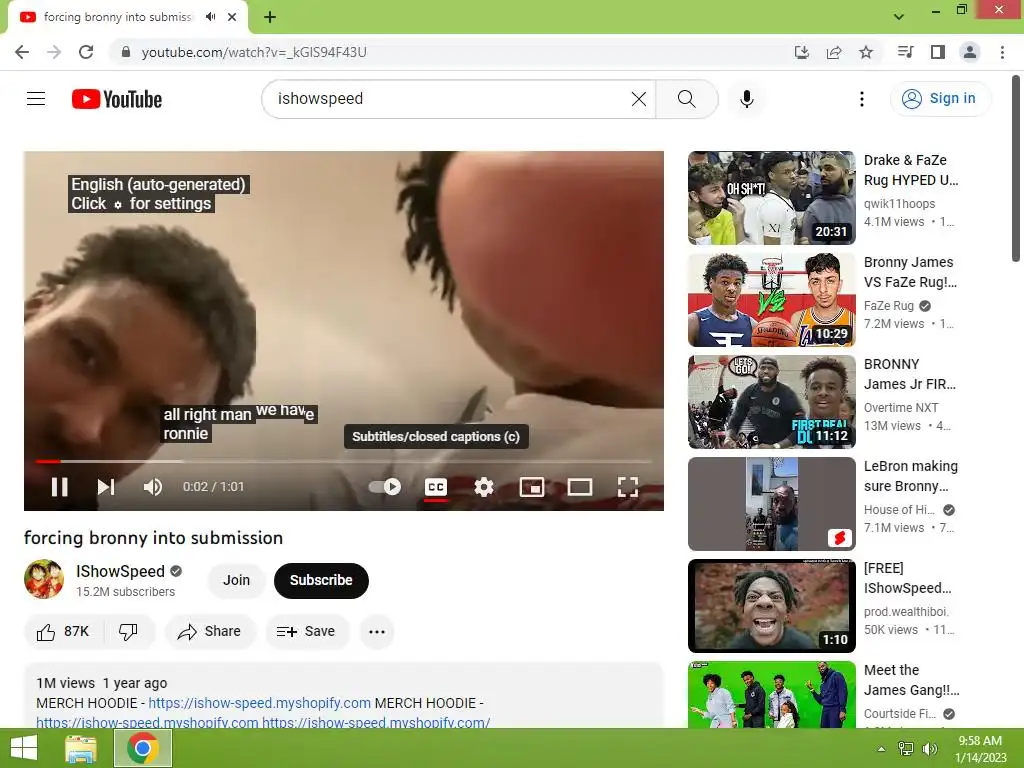Open YouTube settings three-dot menu
The width and height of the screenshot is (1024, 768).
[862, 99]
